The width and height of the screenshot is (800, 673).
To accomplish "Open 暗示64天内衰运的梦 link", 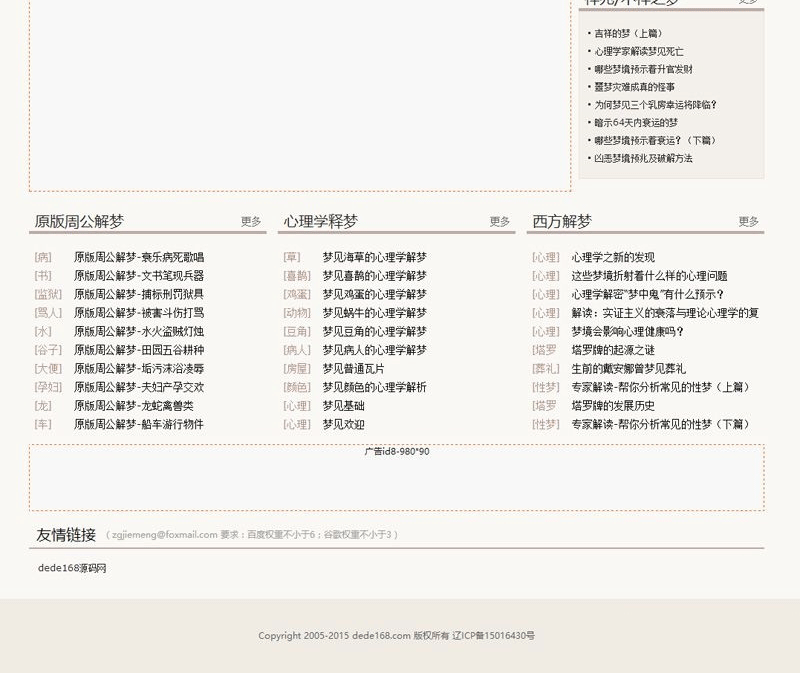I will (x=636, y=123).
